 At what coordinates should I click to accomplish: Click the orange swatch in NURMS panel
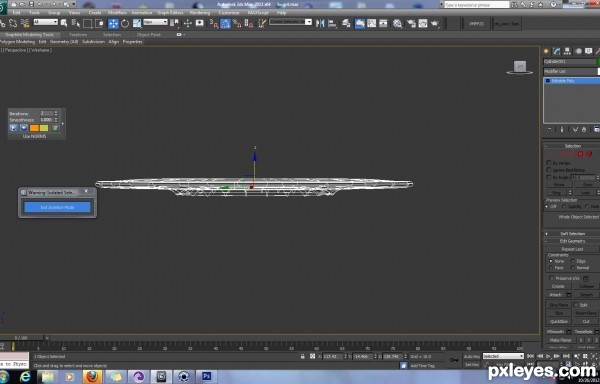tap(34, 128)
